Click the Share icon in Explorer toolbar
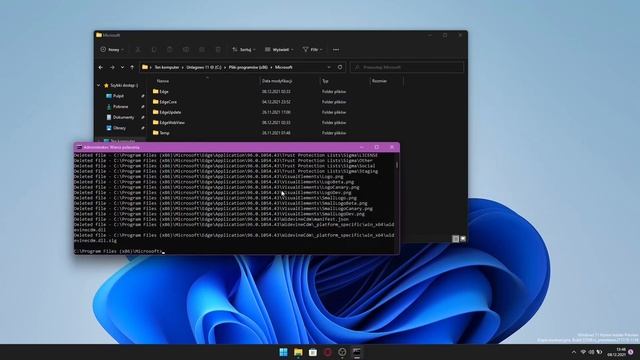This screenshot has width=640, height=360. coord(202,49)
